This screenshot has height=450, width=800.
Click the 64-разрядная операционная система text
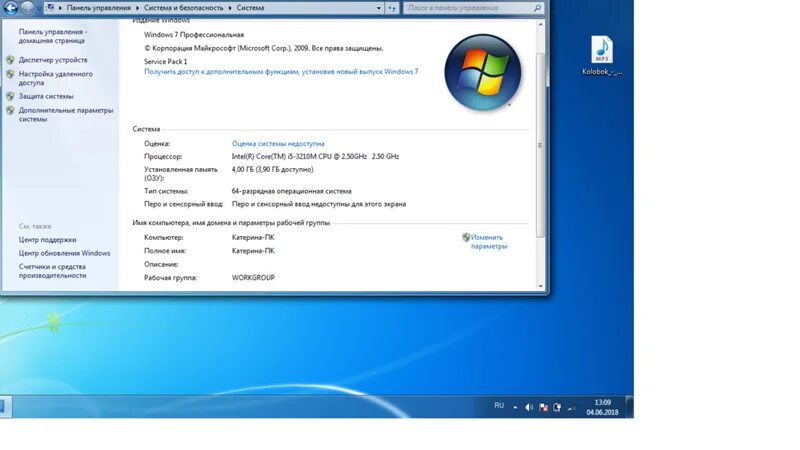tap(291, 191)
